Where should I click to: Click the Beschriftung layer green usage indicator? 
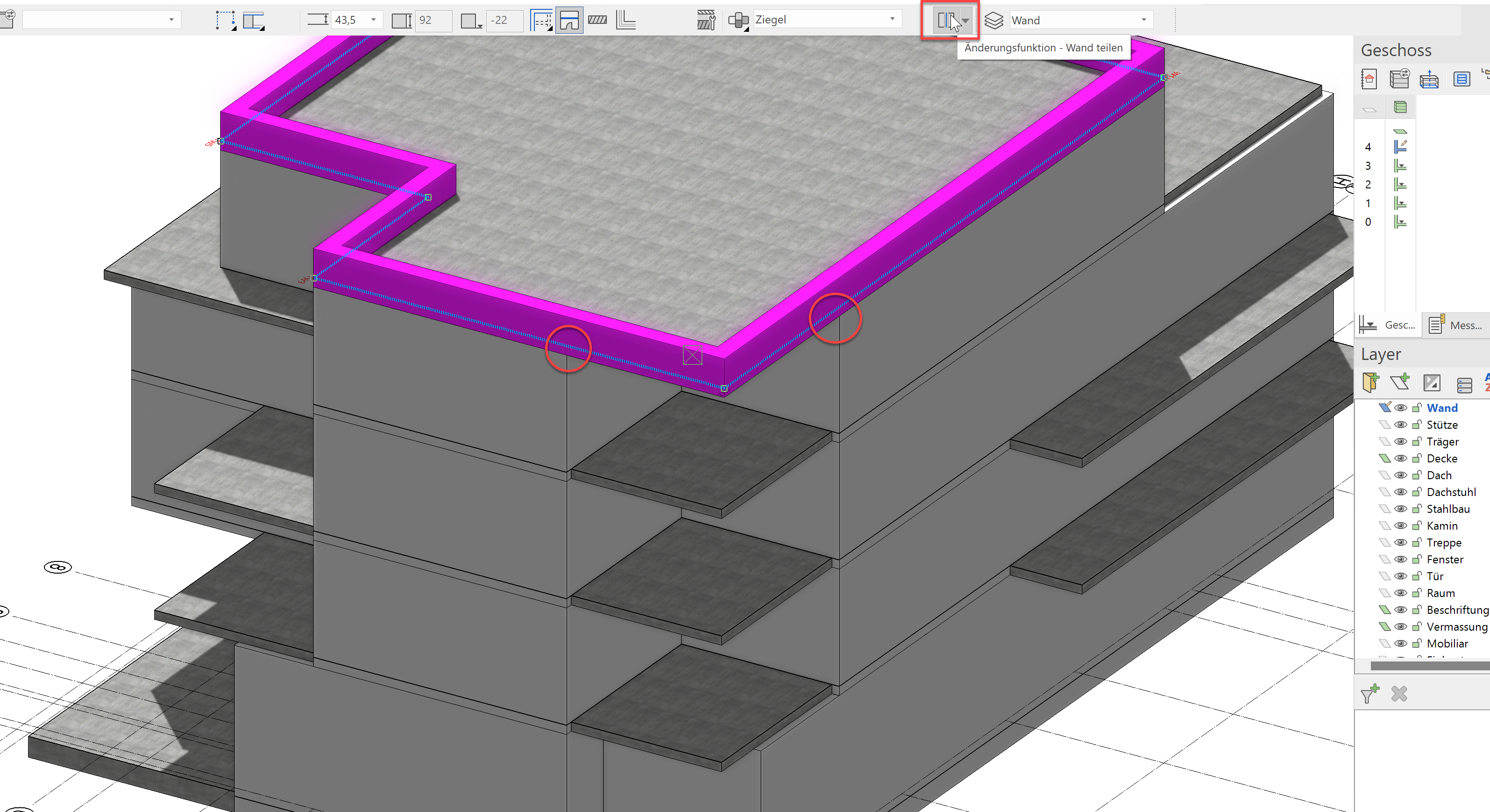tap(1384, 610)
